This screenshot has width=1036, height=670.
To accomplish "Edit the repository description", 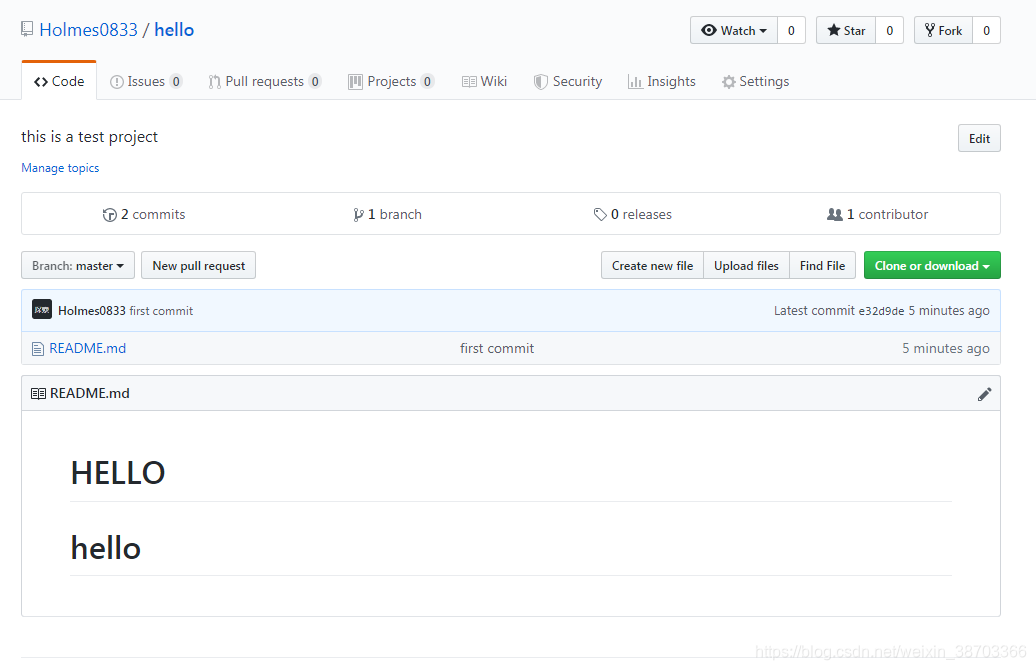I will [x=979, y=139].
